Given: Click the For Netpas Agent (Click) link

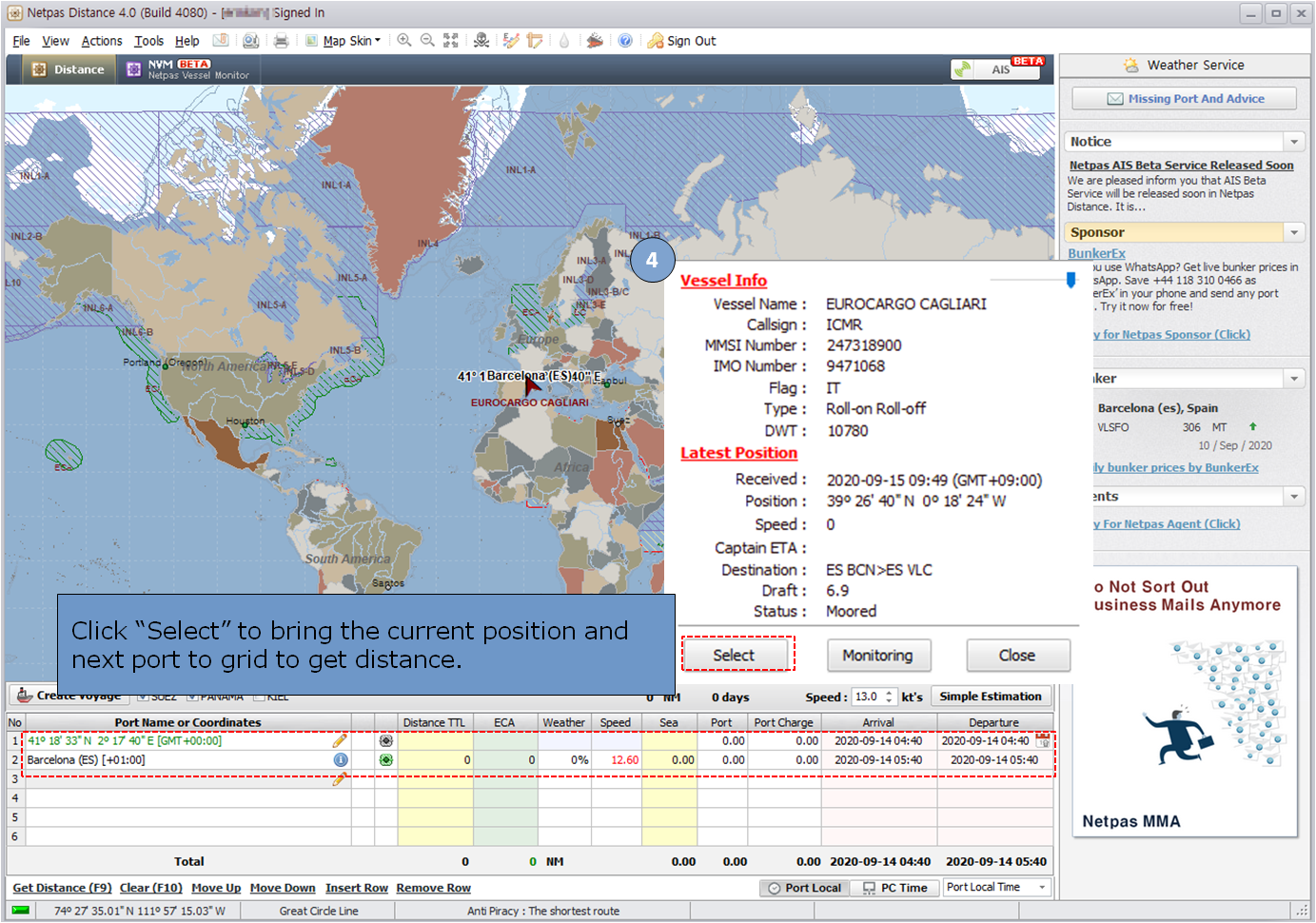Looking at the screenshot, I should [1167, 524].
